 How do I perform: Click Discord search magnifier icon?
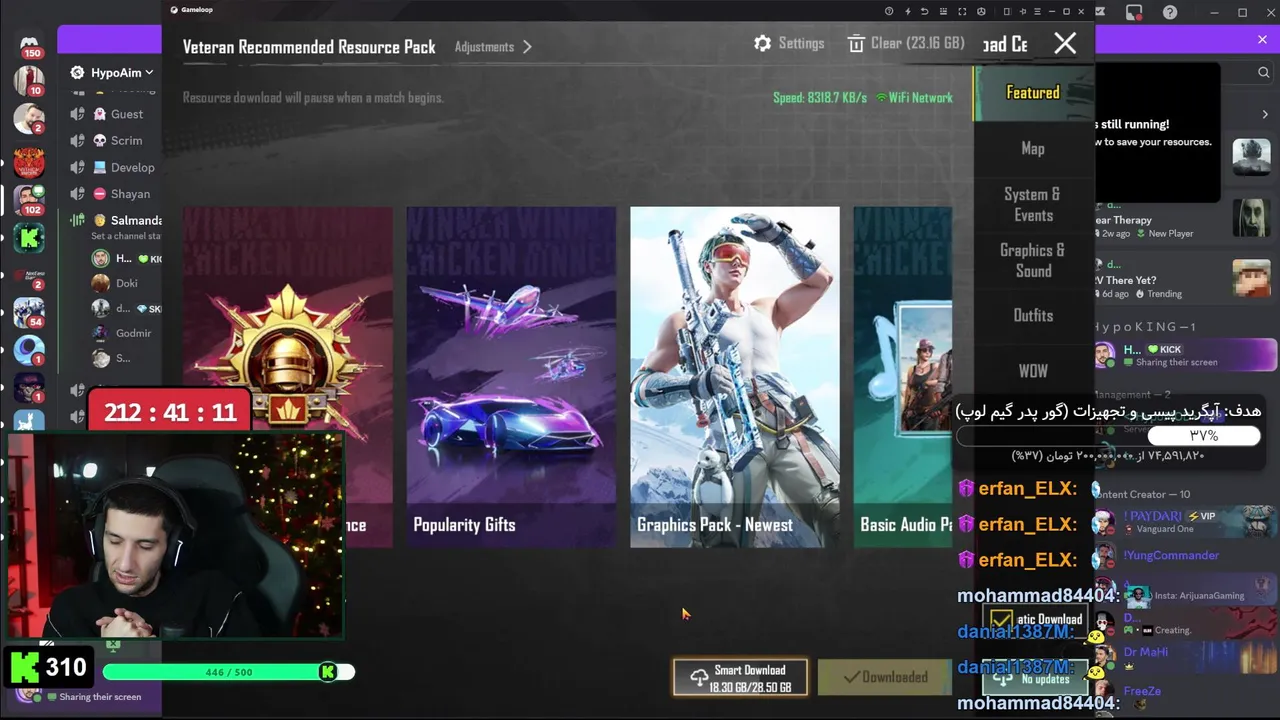(x=1264, y=73)
